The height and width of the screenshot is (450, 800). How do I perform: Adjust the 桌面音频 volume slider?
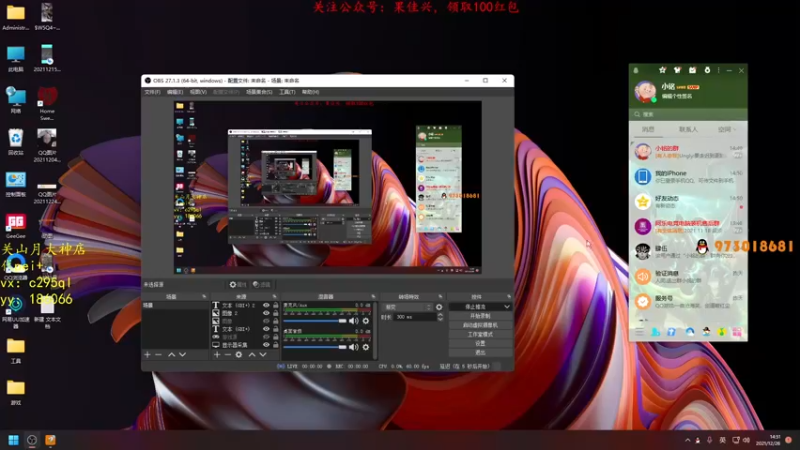pyautogui.click(x=314, y=347)
